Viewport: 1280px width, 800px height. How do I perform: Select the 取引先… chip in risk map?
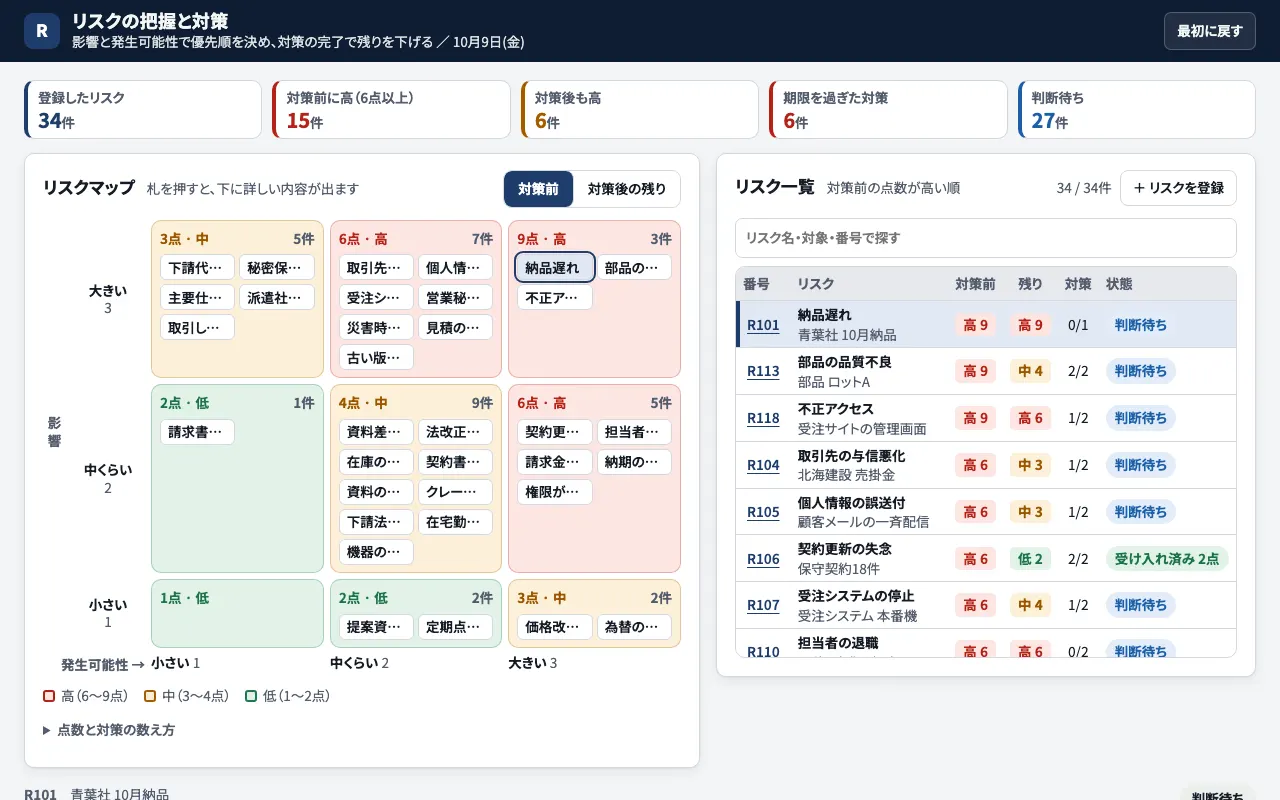coord(376,268)
